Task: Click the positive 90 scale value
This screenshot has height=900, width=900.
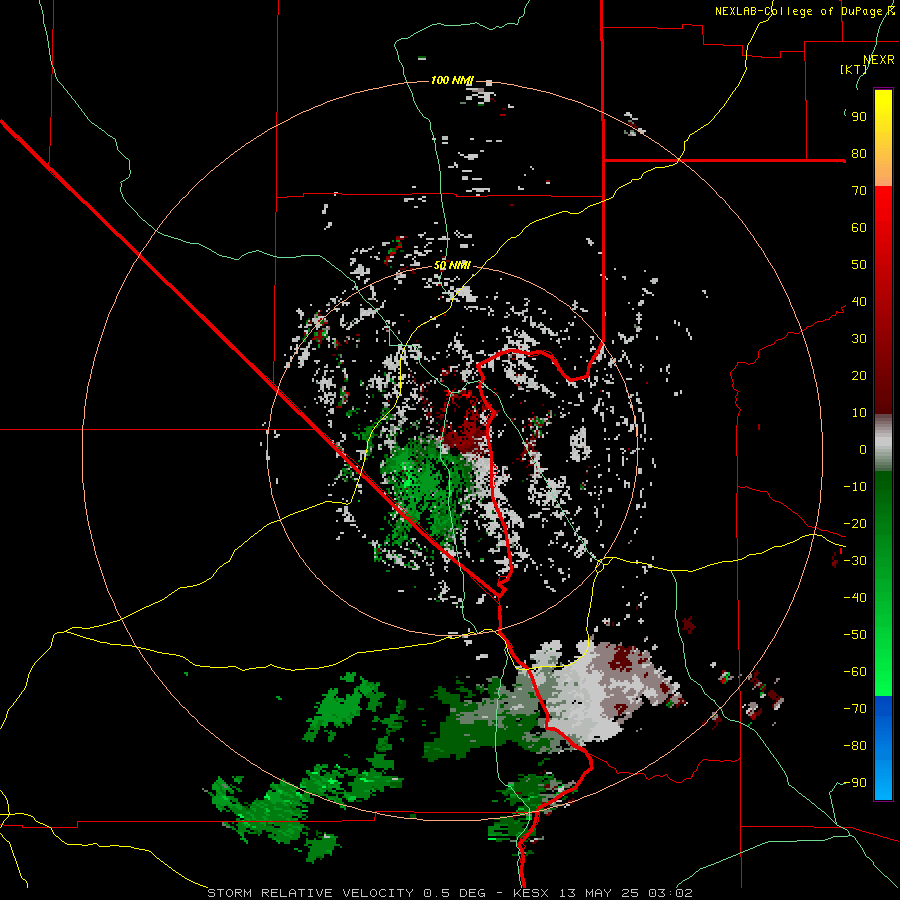Action: coord(859,117)
